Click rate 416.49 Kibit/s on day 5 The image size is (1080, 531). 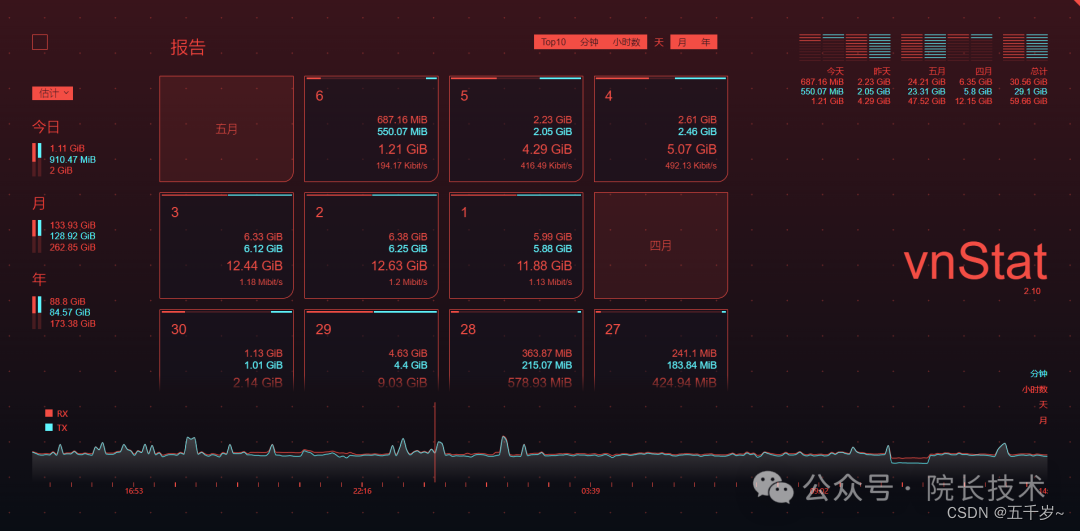[546, 165]
